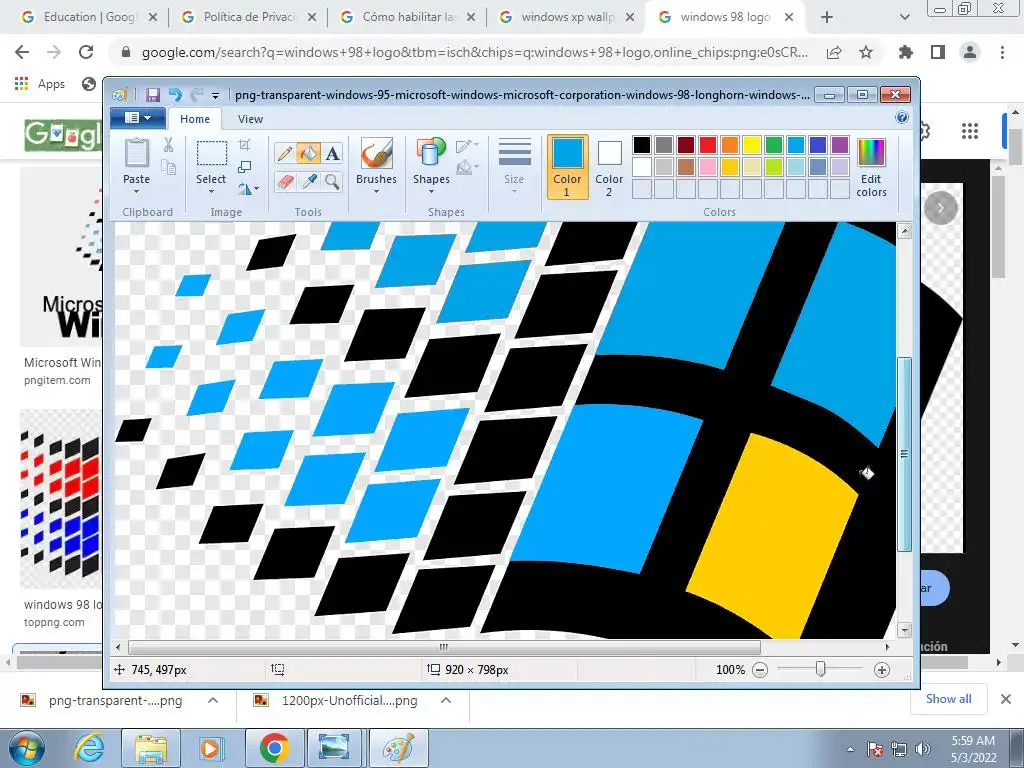The height and width of the screenshot is (768, 1024).
Task: Expand the Shapes dropdown arrow
Action: coord(431,192)
